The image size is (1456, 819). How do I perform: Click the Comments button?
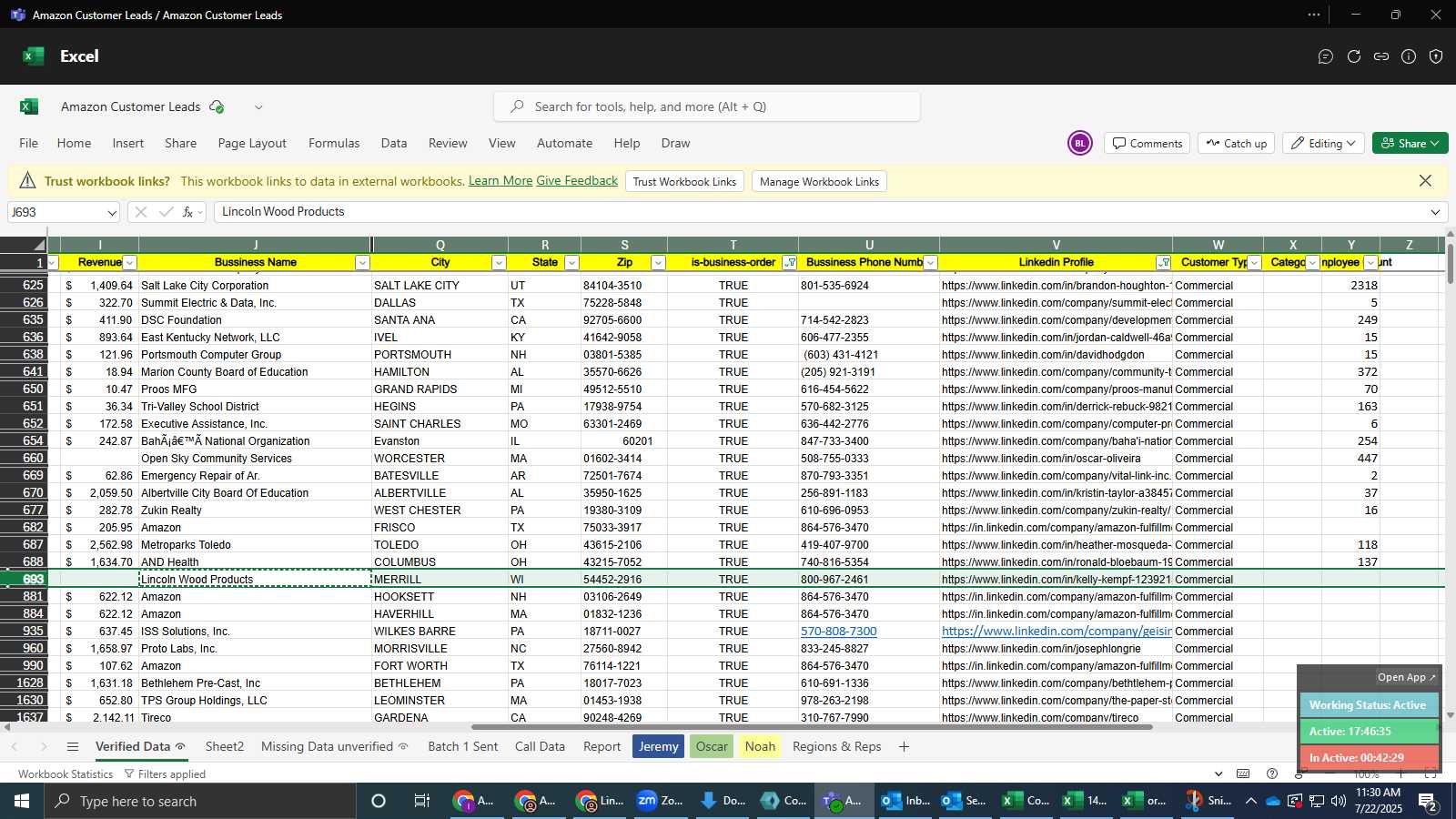(x=1147, y=143)
